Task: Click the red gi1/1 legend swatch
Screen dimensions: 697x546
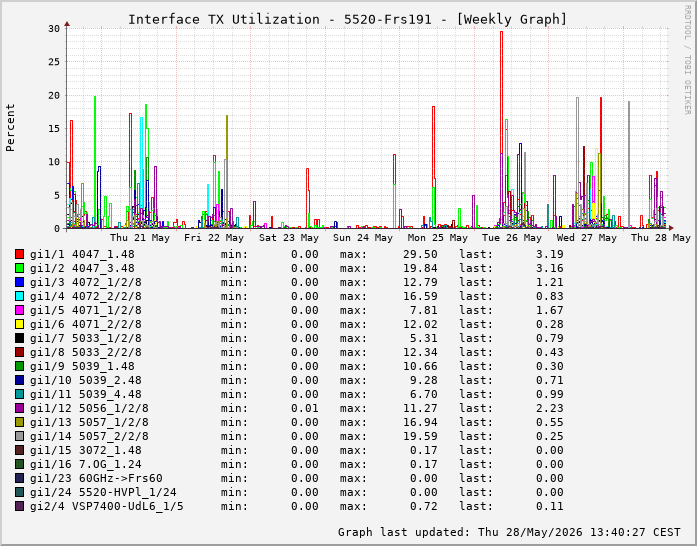Action: click(19, 254)
